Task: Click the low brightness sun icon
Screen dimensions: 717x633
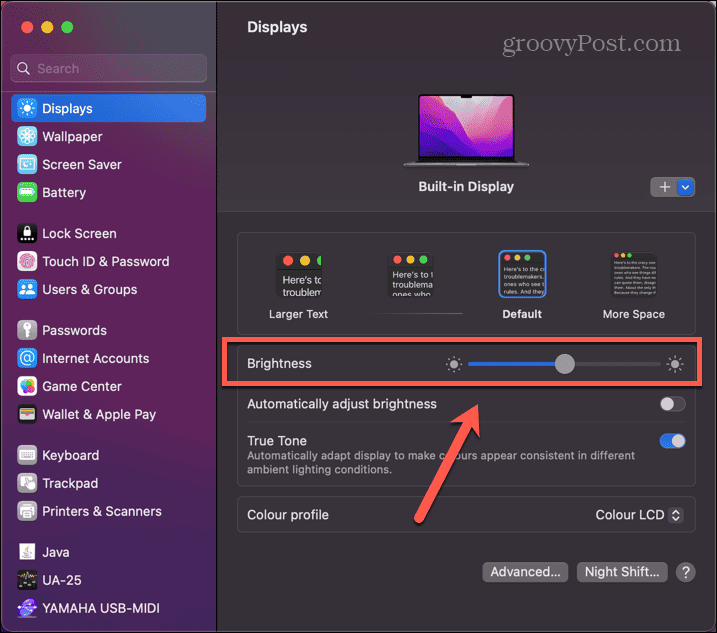Action: click(x=454, y=365)
